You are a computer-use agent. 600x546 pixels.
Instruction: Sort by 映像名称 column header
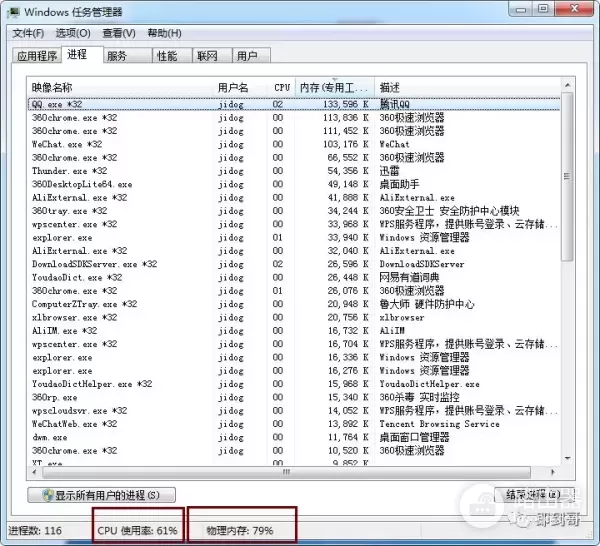pos(120,88)
